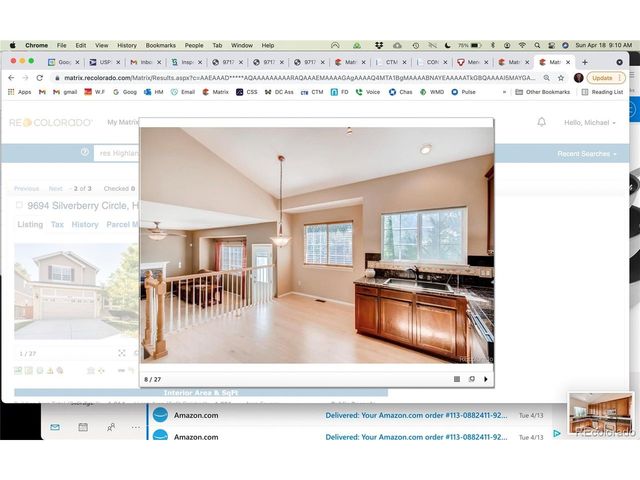Reload the page with the refresh icon
This screenshot has height=480, width=640.
tap(40, 78)
